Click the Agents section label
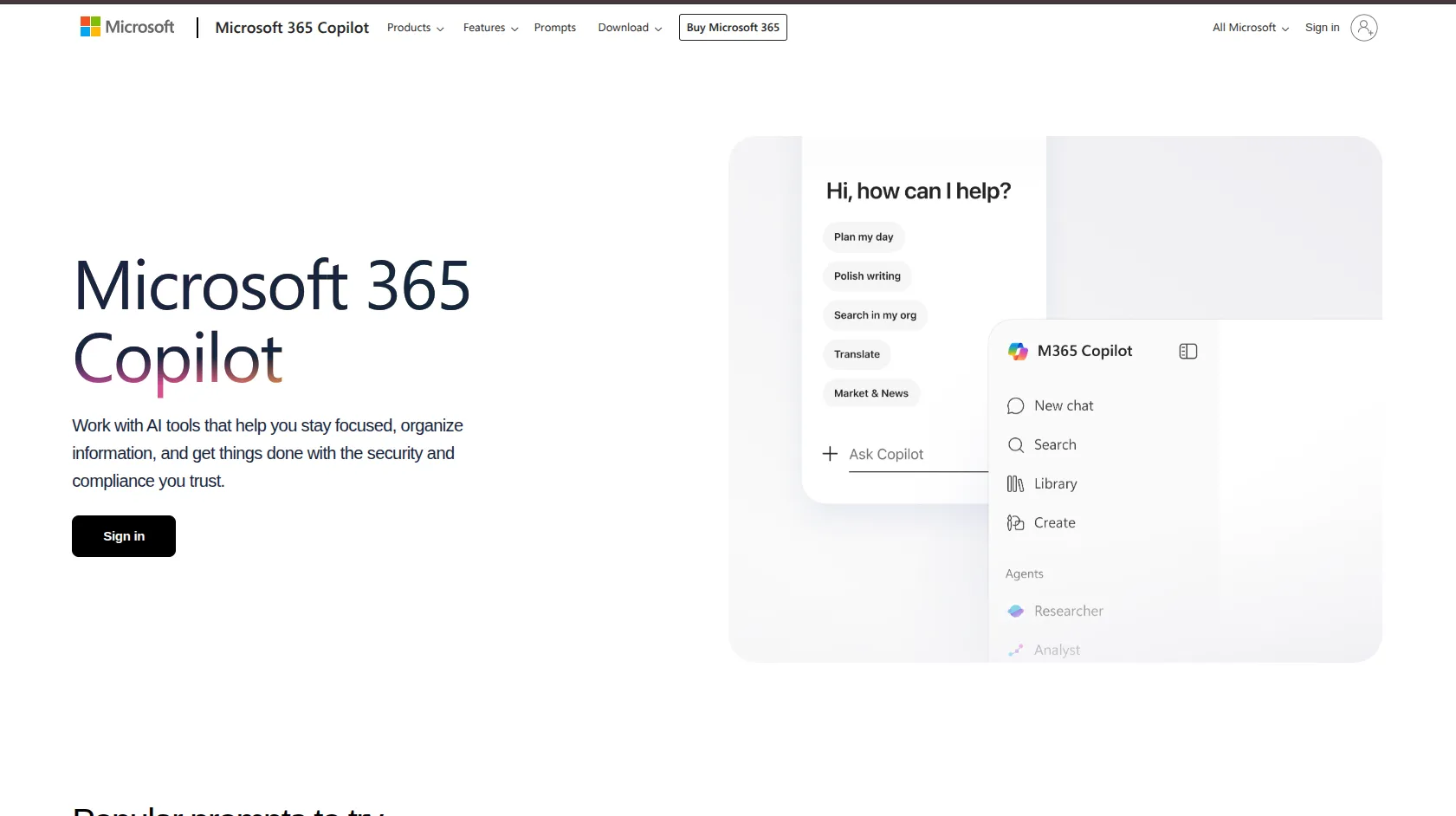The image size is (1456, 816). click(x=1025, y=574)
